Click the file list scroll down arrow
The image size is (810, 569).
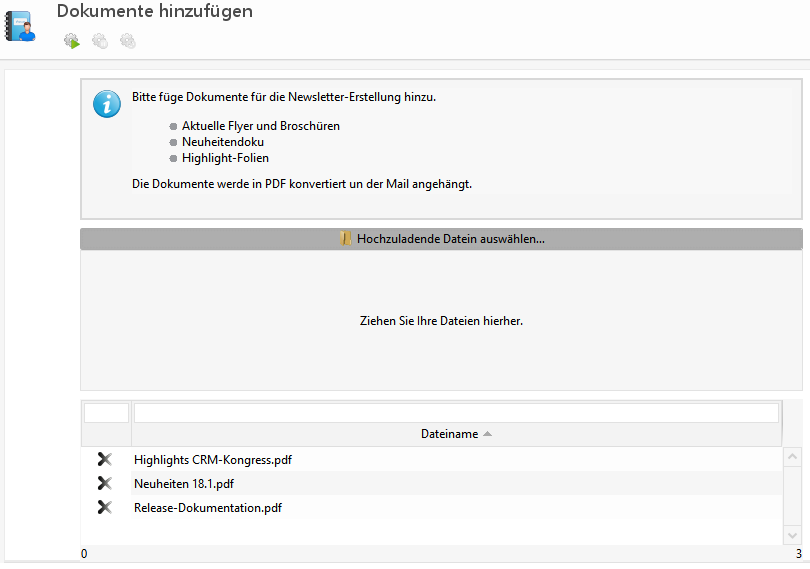792,536
